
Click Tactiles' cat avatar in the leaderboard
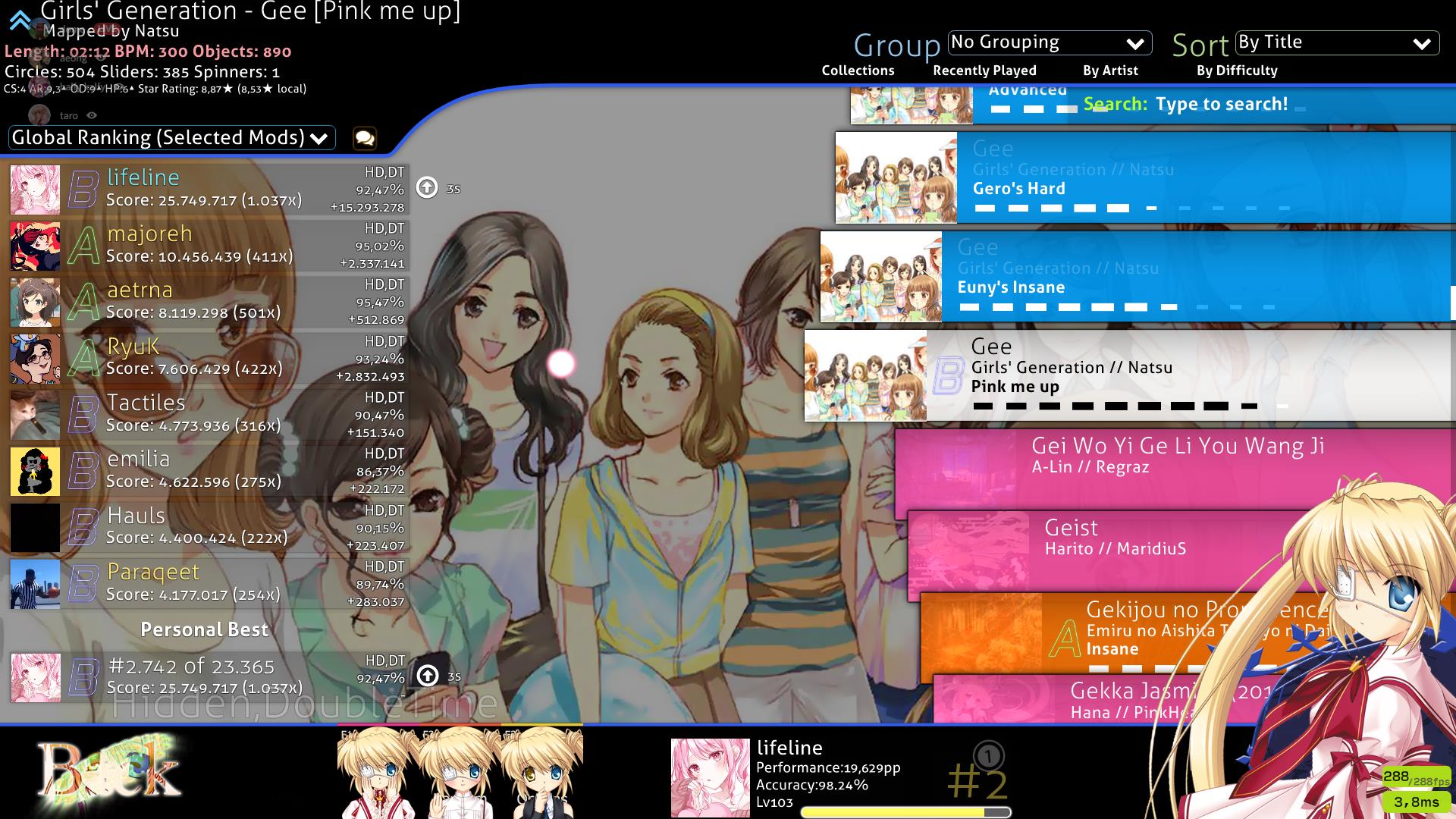(35, 415)
